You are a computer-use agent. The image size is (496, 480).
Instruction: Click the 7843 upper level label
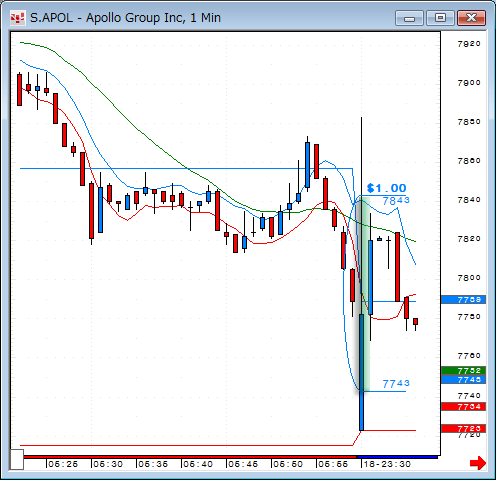pyautogui.click(x=396, y=201)
